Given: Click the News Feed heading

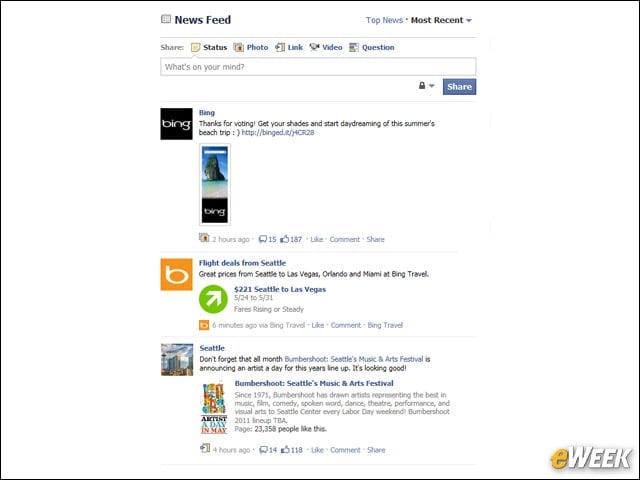Looking at the screenshot, I should (202, 20).
